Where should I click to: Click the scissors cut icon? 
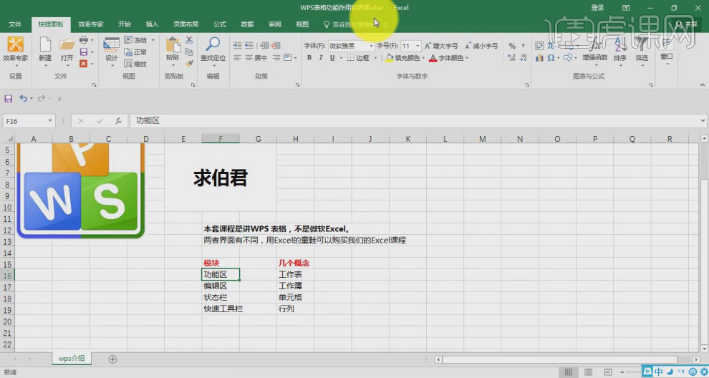[x=189, y=40]
